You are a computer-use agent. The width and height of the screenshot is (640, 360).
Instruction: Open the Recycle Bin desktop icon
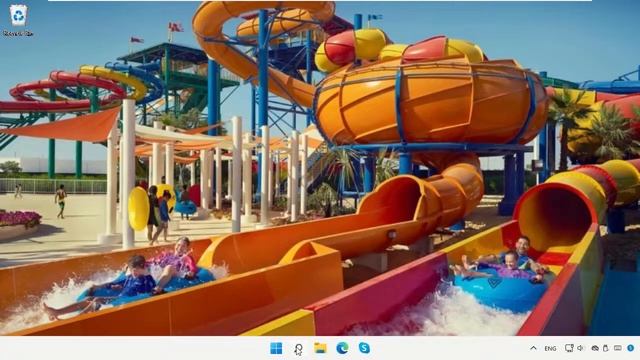(18, 20)
